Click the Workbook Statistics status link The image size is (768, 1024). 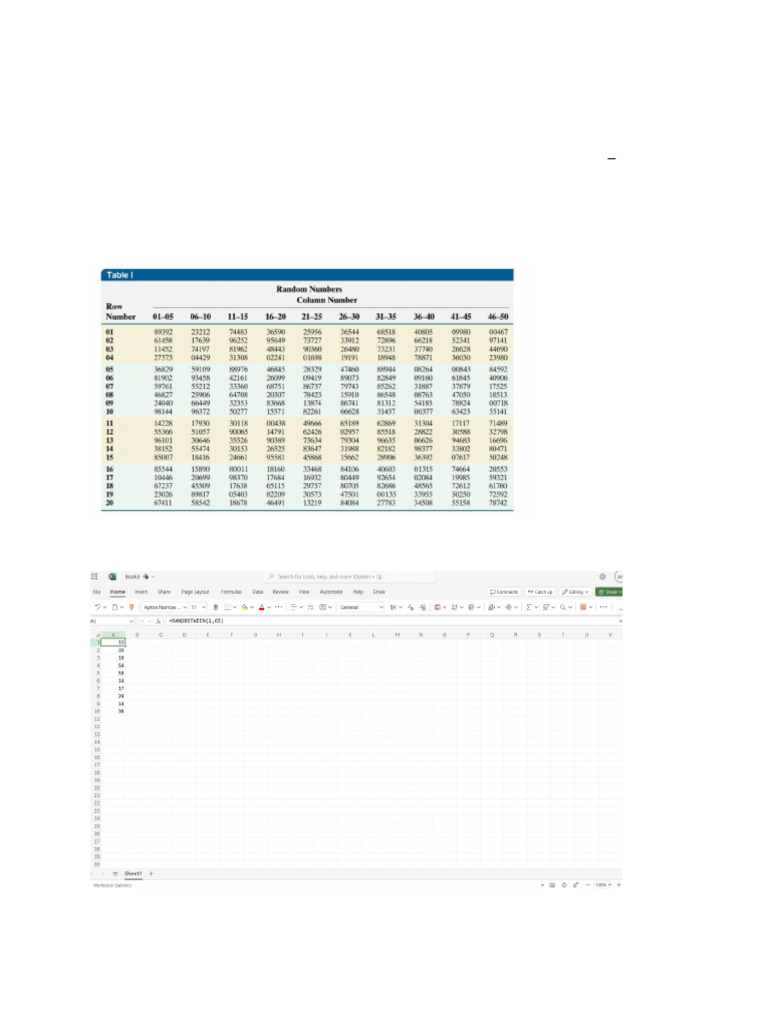tap(112, 885)
